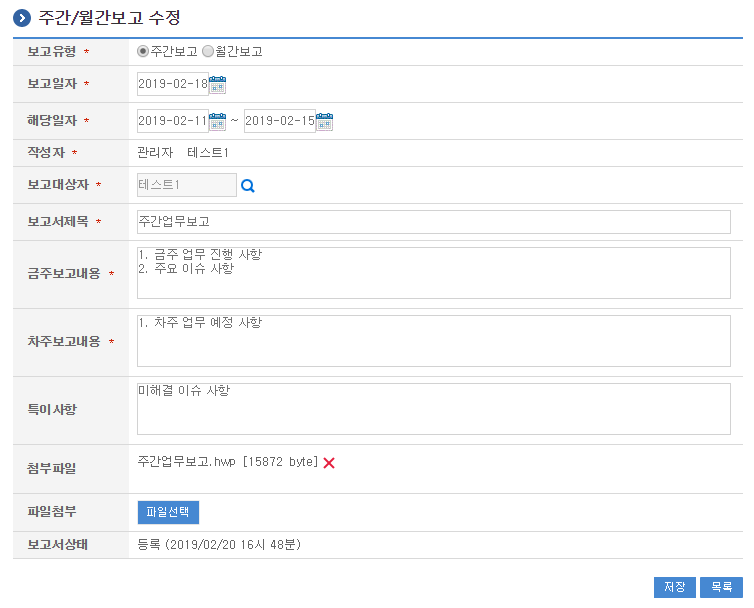Viewport: 754px width, 608px height.
Task: Click the 보고대상자 field showing 테스트1
Action: (x=186, y=184)
